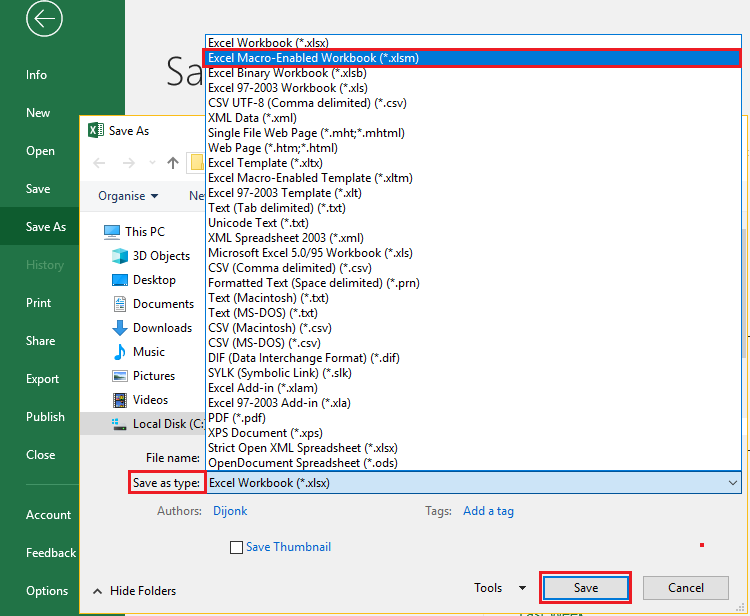
Task: Click the back arrow circle icon
Action: coord(44,19)
